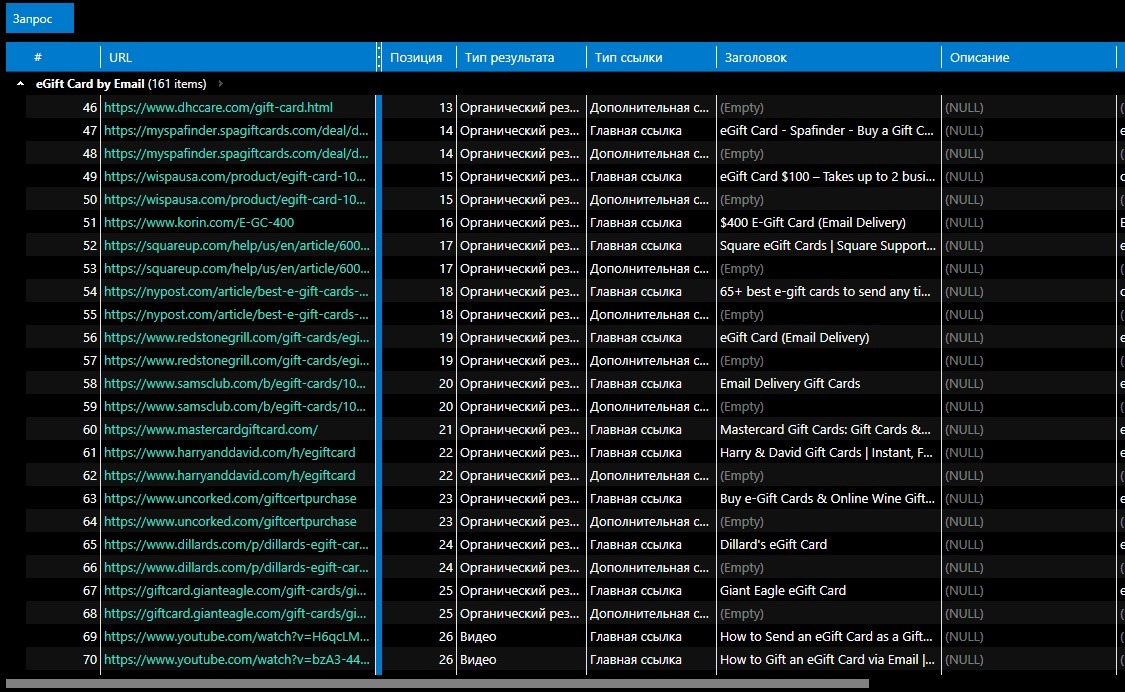Open the samsclub.com link in row 59
1125x692 pixels.
(235, 406)
